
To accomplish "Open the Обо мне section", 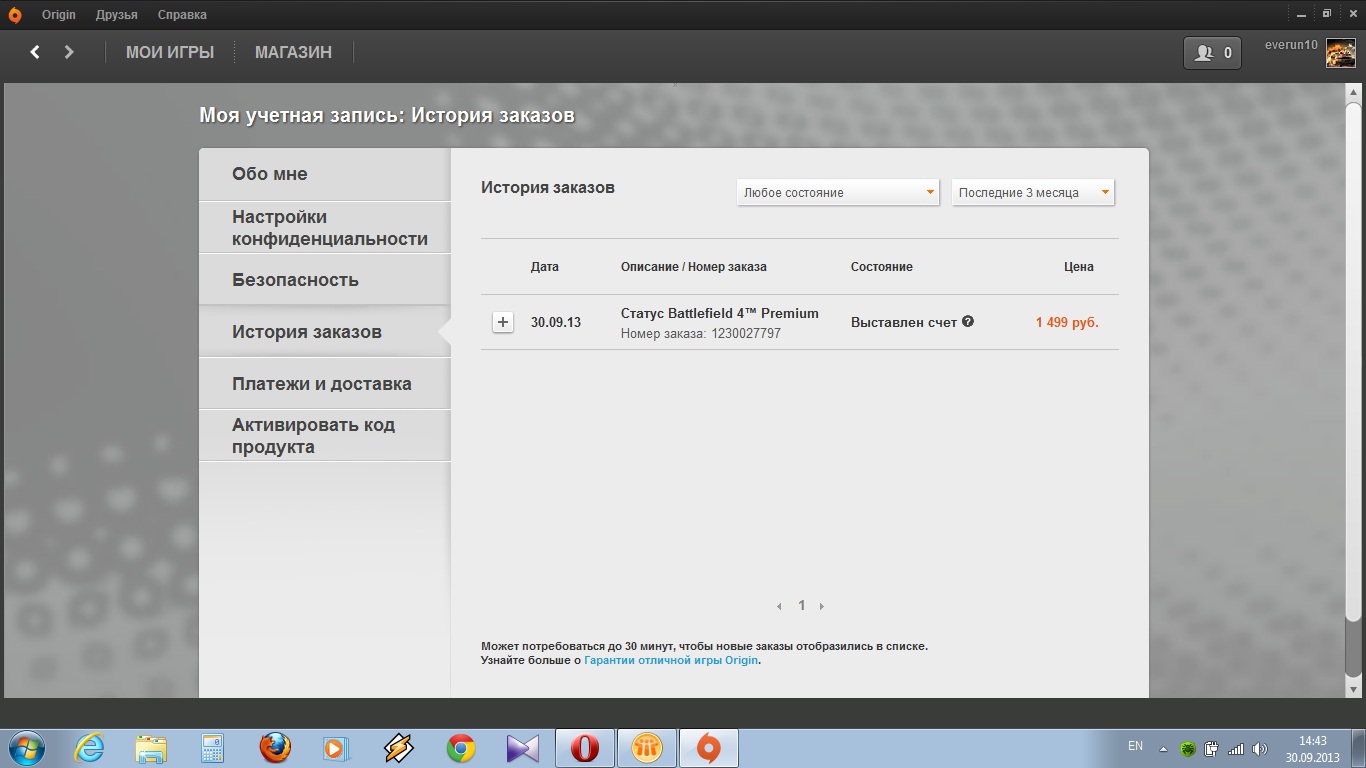I will (x=325, y=174).
